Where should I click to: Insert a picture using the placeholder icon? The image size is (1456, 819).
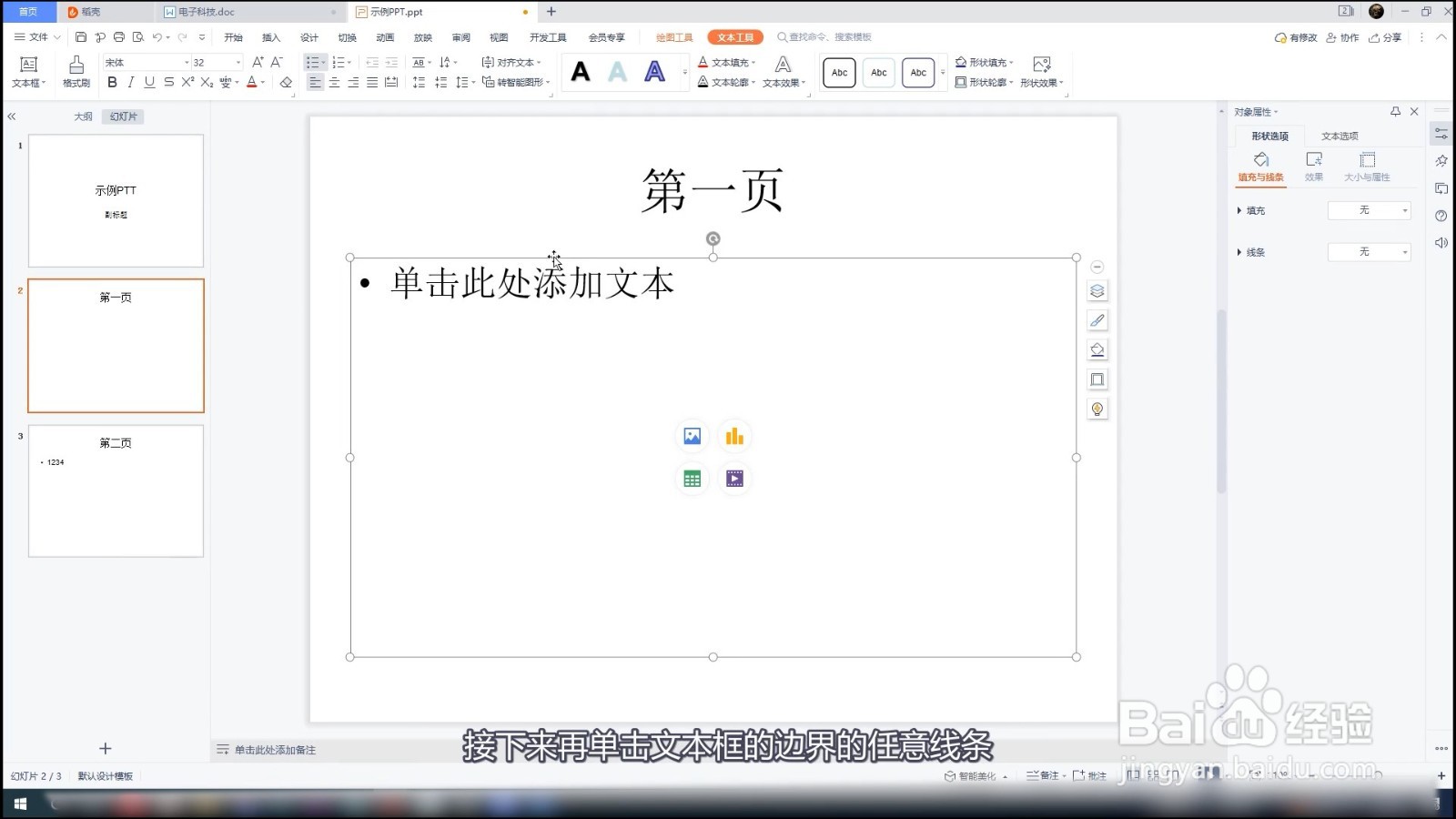pos(692,436)
